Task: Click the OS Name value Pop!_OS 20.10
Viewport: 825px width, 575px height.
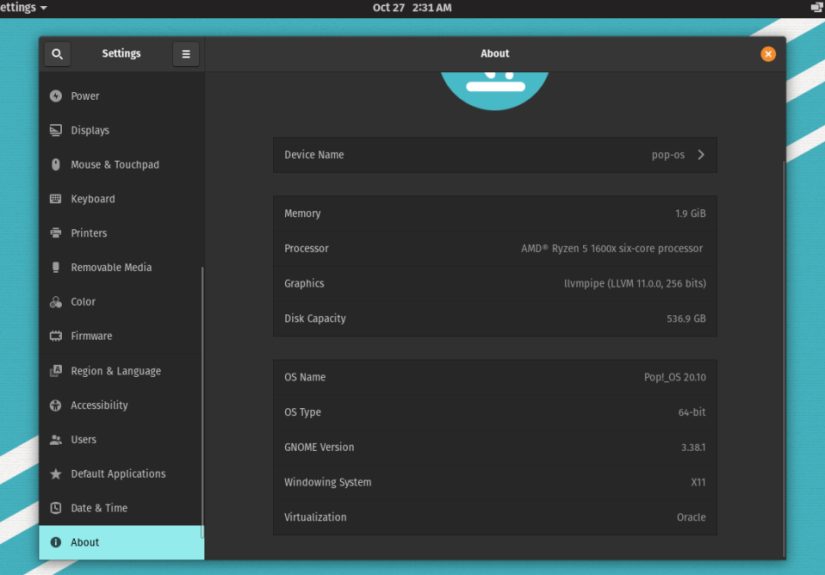Action: tap(675, 377)
